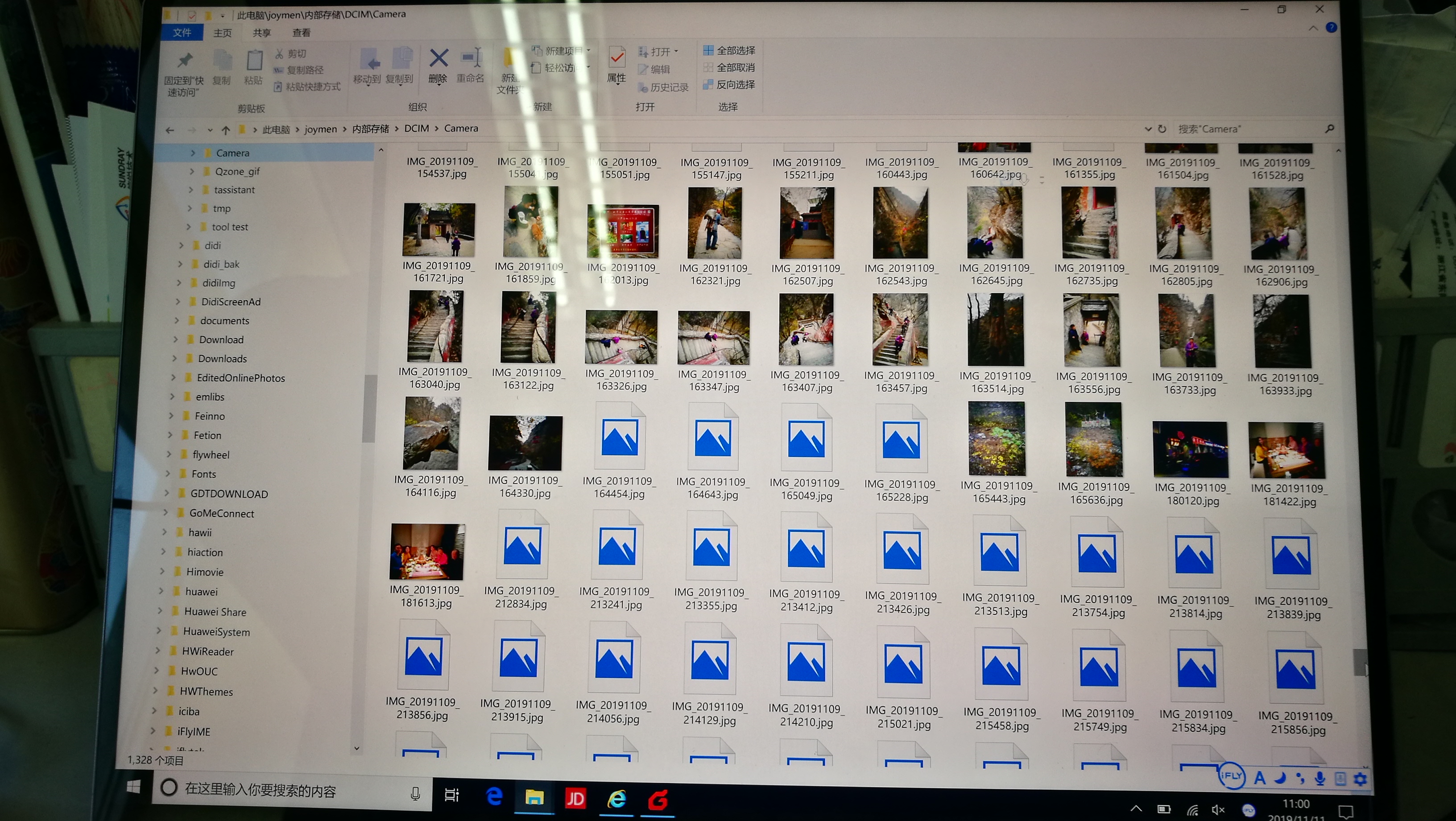Image resolution: width=1456 pixels, height=821 pixels.
Task: Click DCIM in the breadcrumb path
Action: click(416, 129)
